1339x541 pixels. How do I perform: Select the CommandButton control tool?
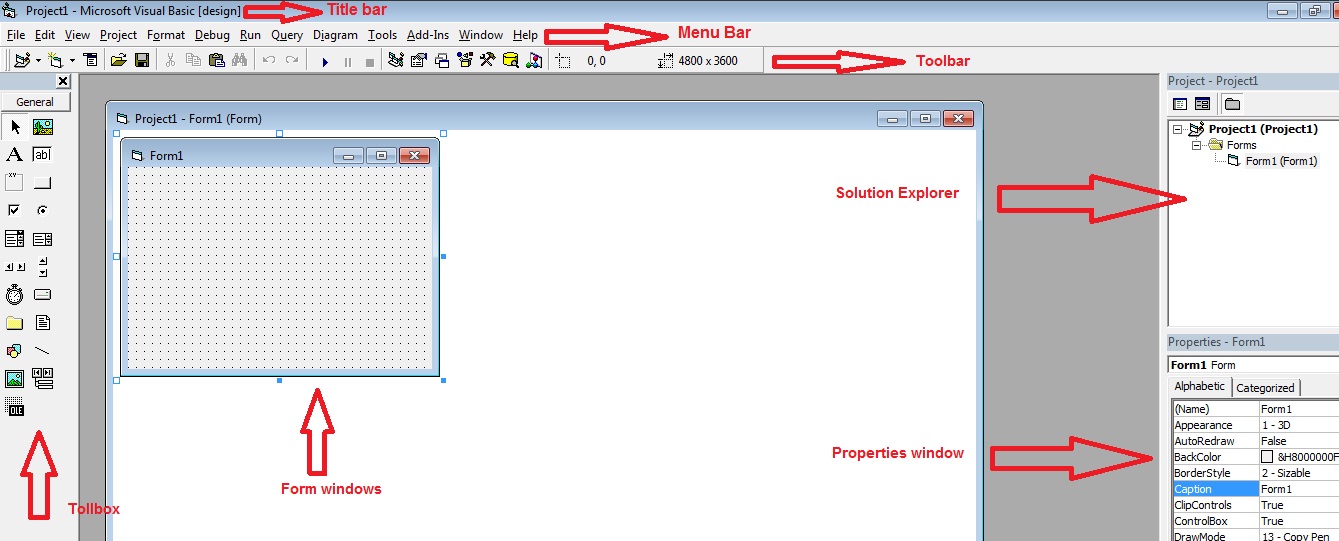43,182
